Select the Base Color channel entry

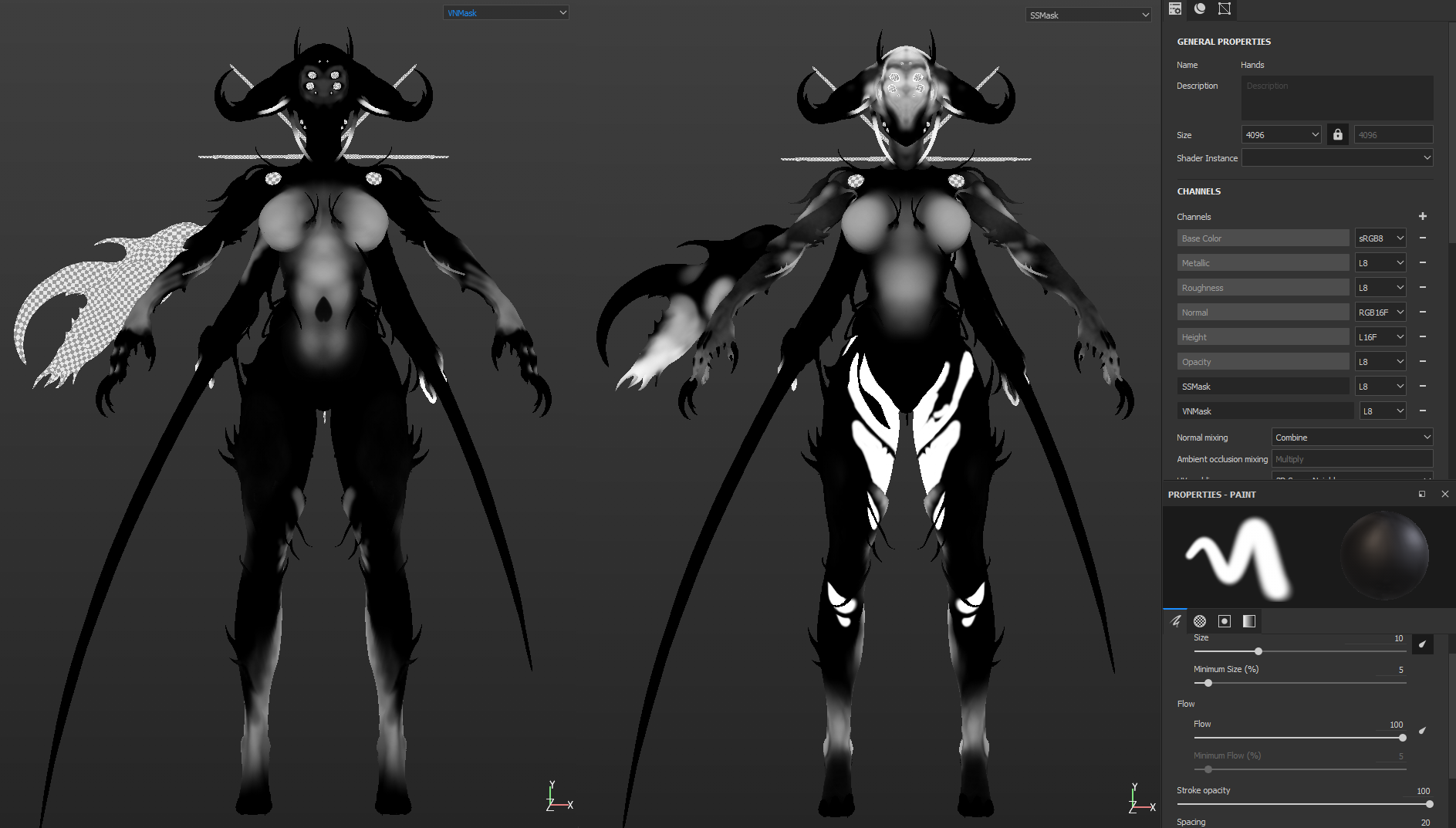coord(1262,238)
